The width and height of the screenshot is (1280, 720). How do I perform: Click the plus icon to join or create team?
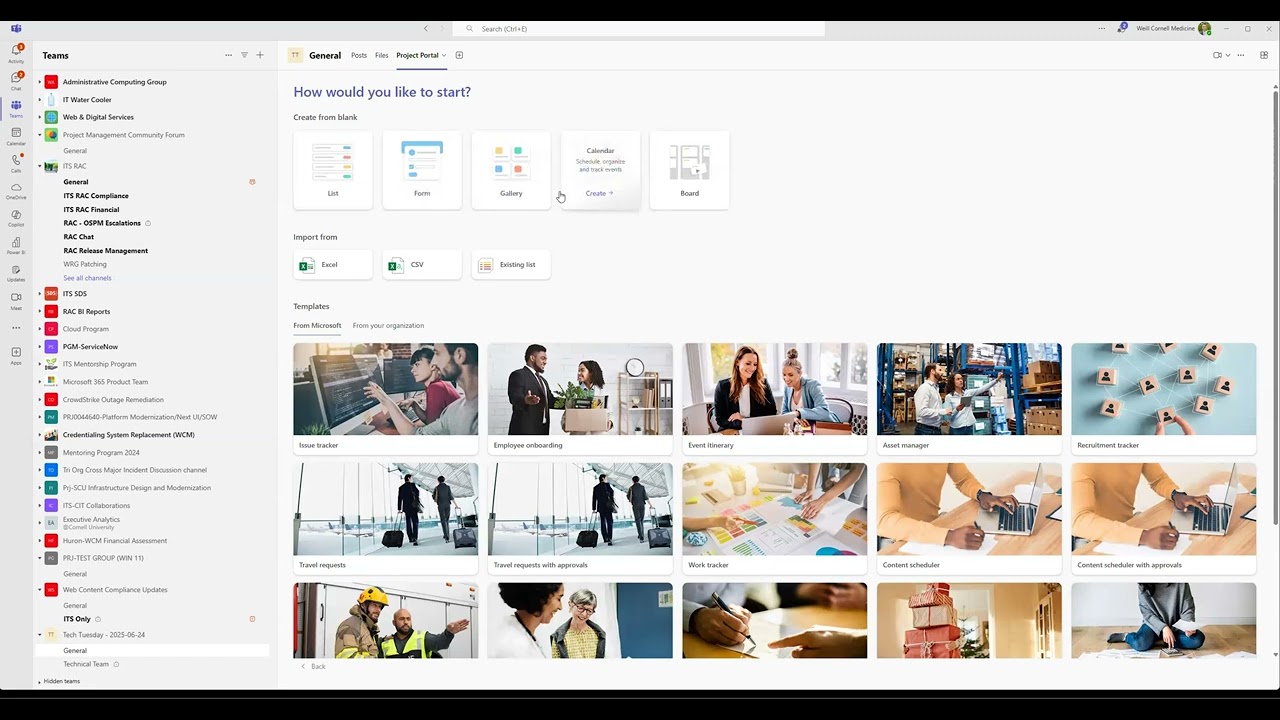tap(260, 55)
